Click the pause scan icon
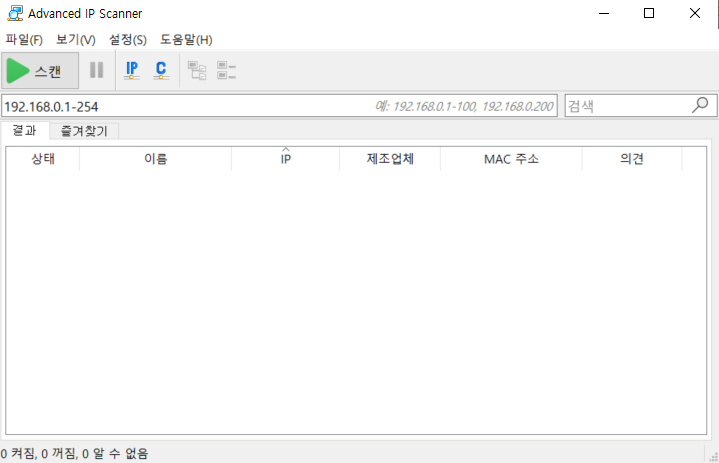Image resolution: width=719 pixels, height=463 pixels. click(x=96, y=70)
